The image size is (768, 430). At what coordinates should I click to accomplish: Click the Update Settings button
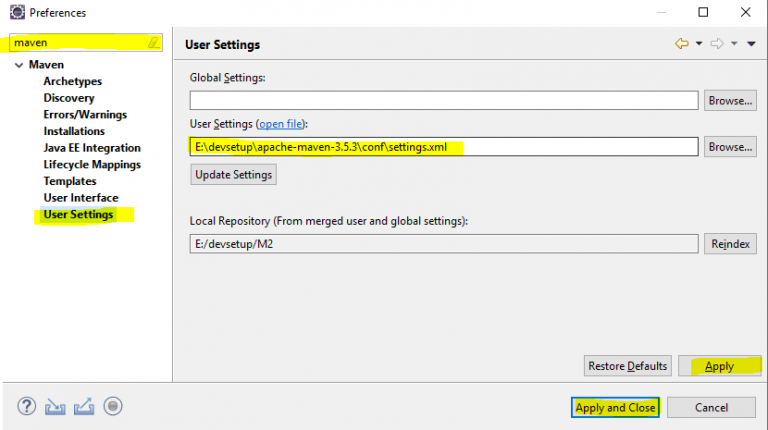(233, 175)
